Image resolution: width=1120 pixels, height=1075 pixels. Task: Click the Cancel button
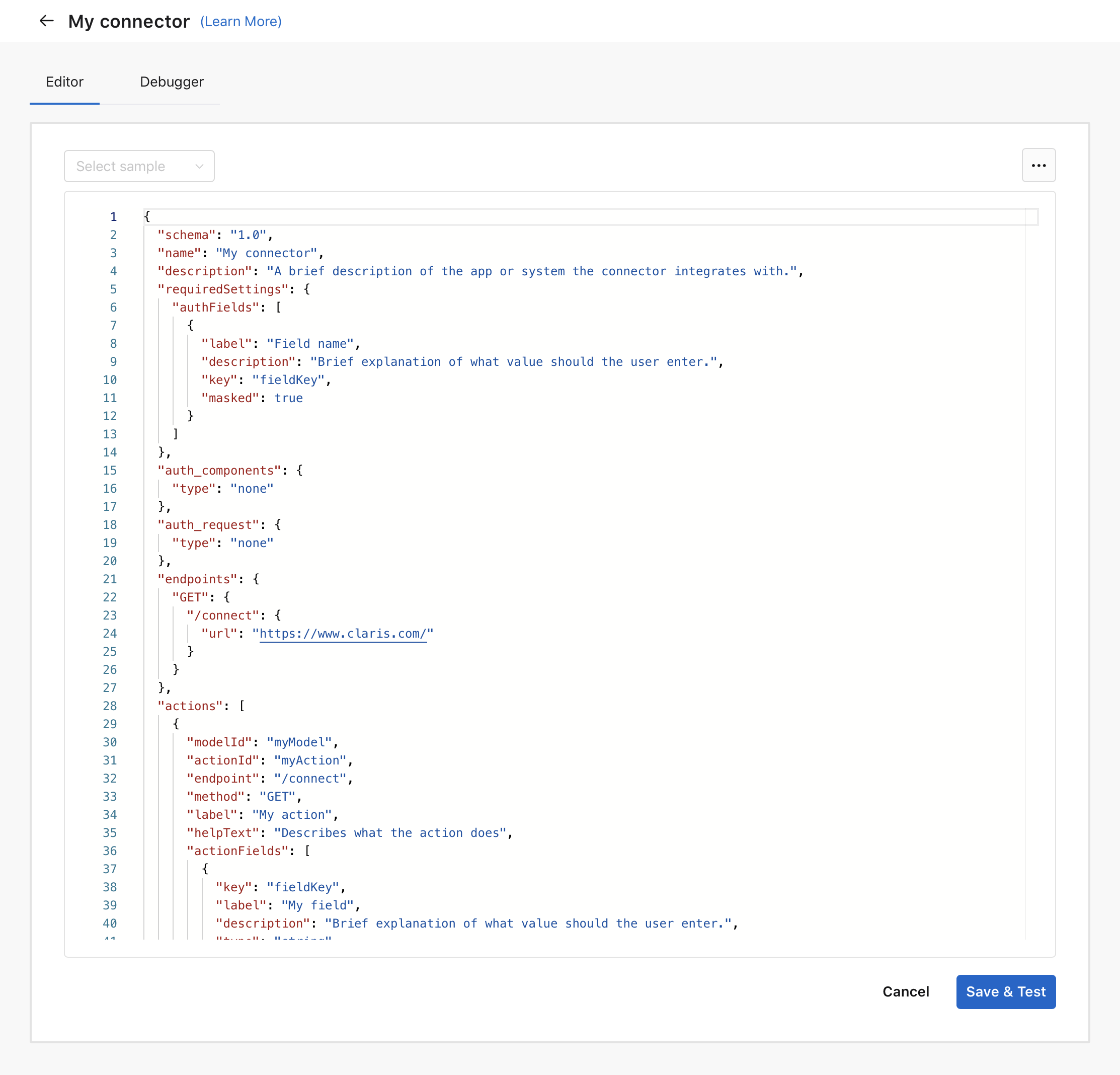tap(906, 991)
